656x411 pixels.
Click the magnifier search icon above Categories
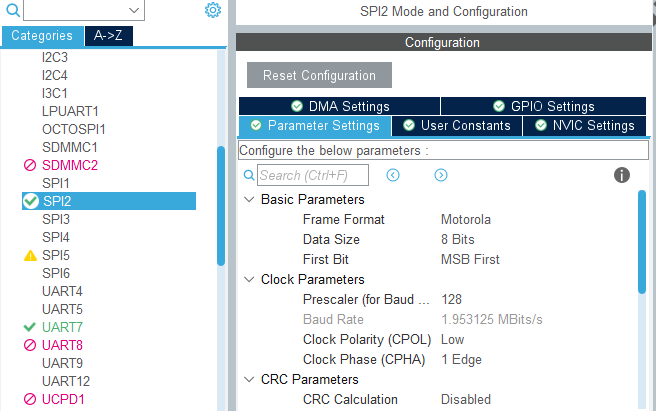(13, 10)
